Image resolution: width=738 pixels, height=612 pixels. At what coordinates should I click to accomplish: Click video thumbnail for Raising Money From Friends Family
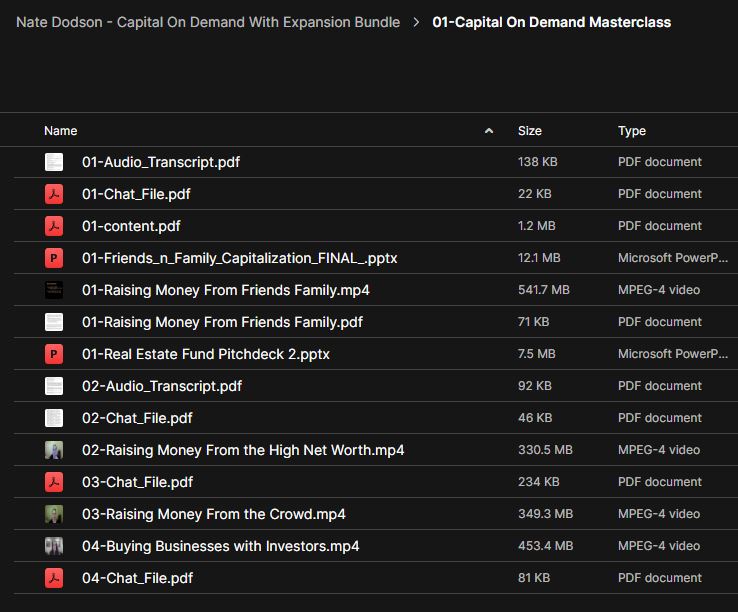54,290
